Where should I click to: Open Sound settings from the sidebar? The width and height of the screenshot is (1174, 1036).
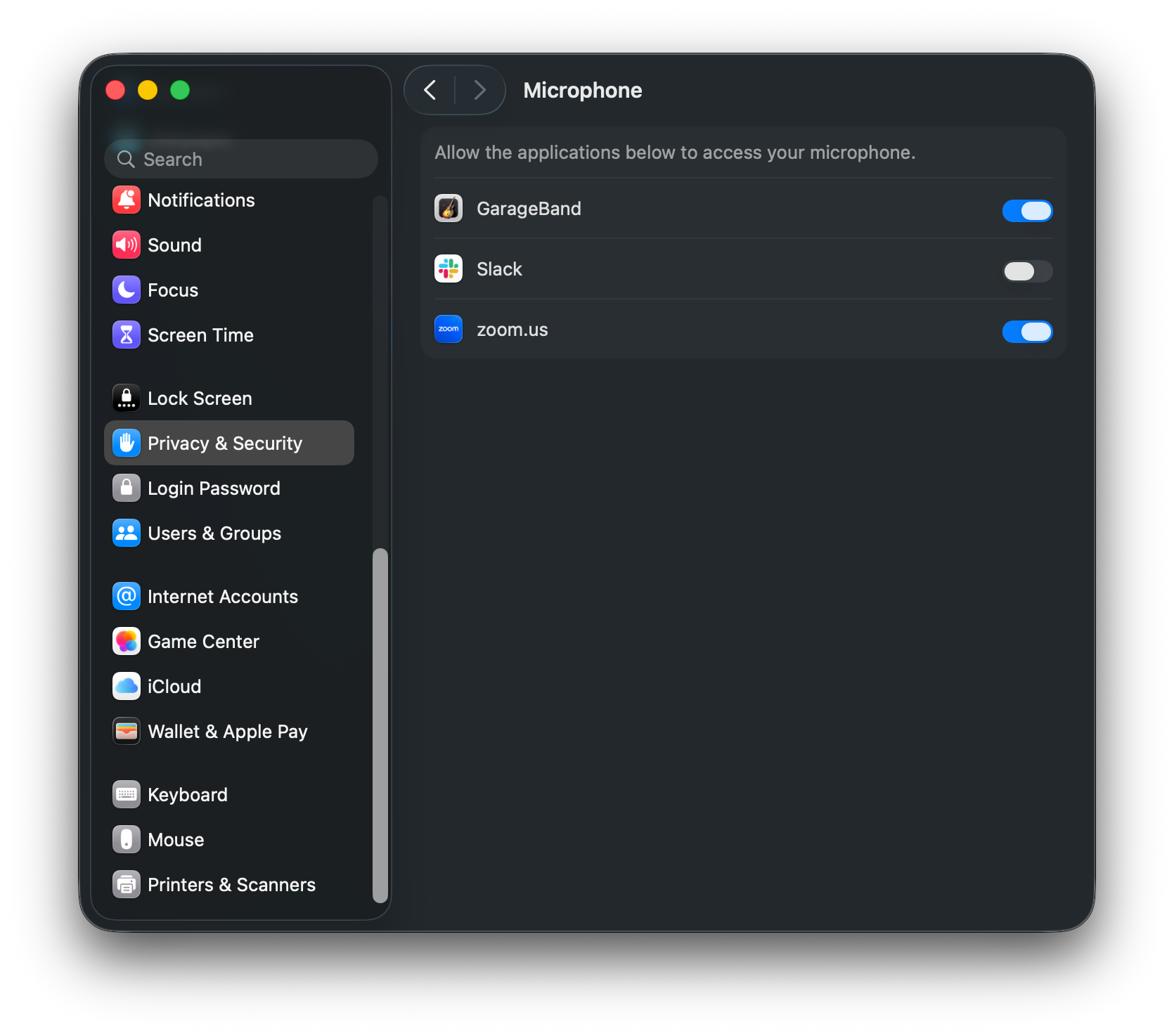click(x=174, y=245)
